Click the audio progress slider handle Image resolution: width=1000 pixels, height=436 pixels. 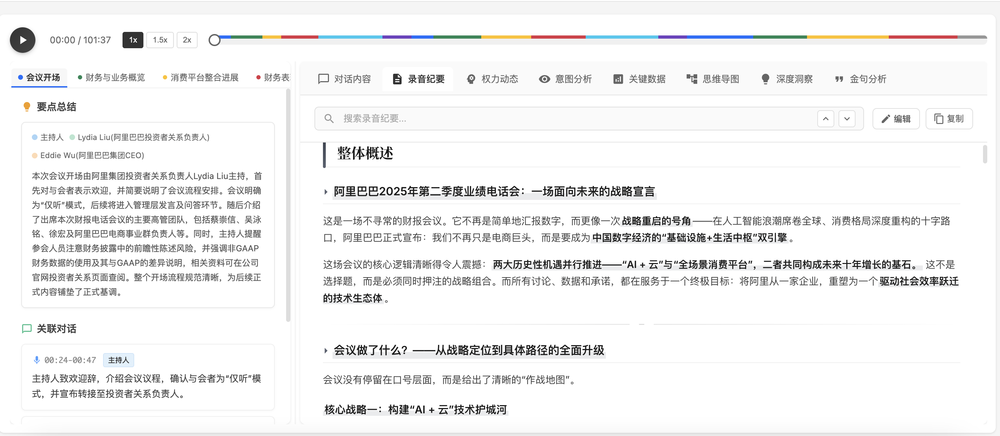[214, 40]
